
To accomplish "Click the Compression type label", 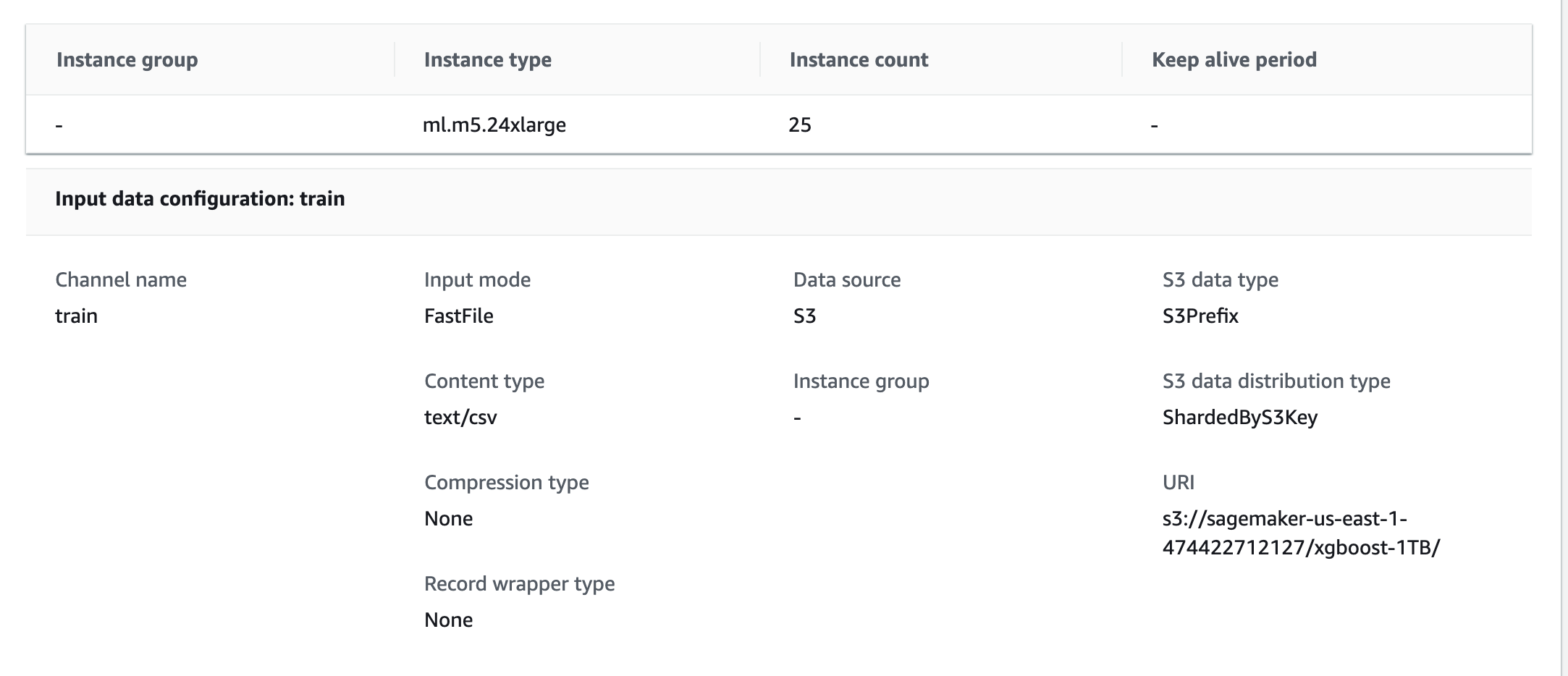I will [506, 482].
